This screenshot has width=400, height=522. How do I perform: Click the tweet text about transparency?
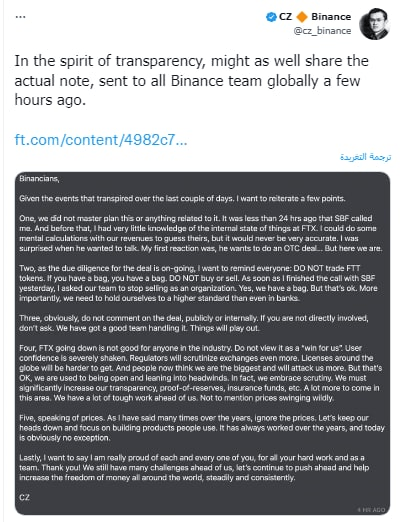tap(192, 81)
